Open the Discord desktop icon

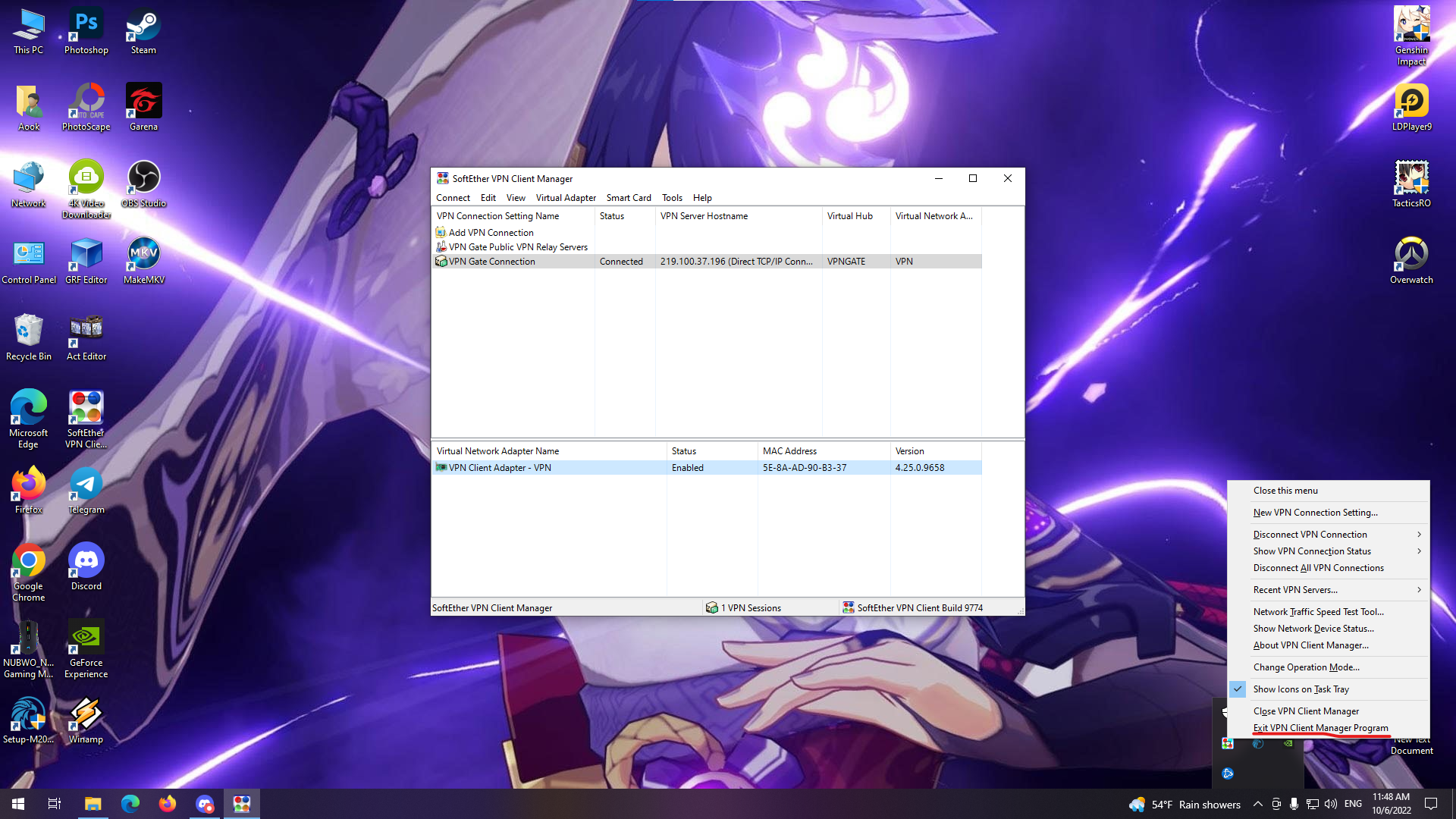(x=86, y=567)
